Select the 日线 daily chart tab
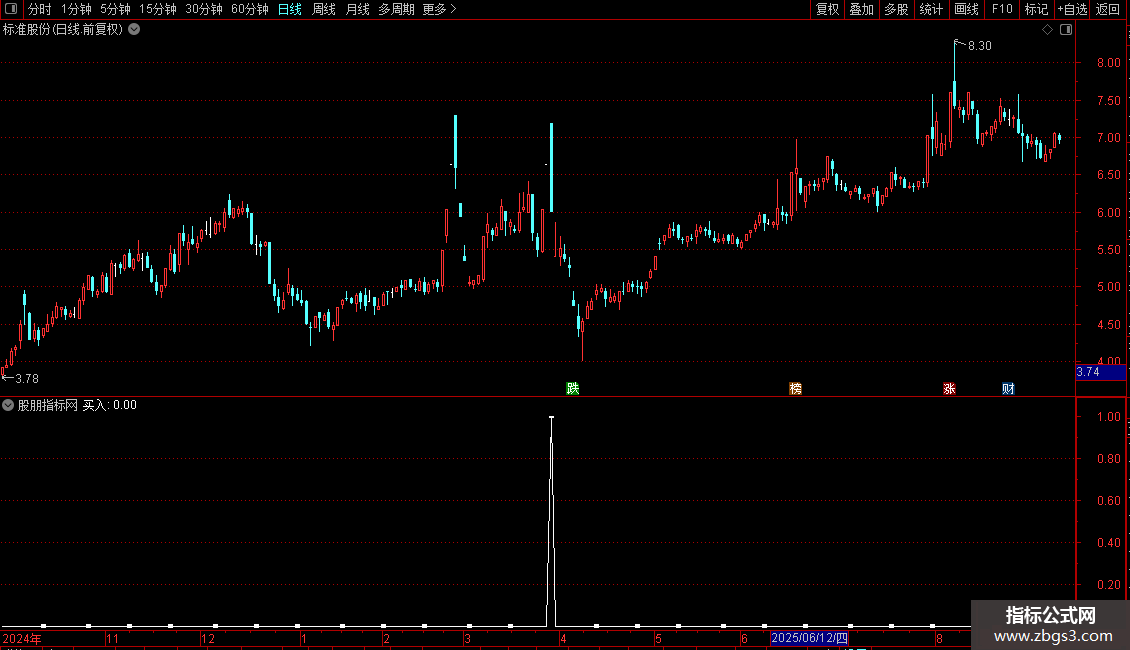Viewport: 1130px width, 650px height. point(290,9)
